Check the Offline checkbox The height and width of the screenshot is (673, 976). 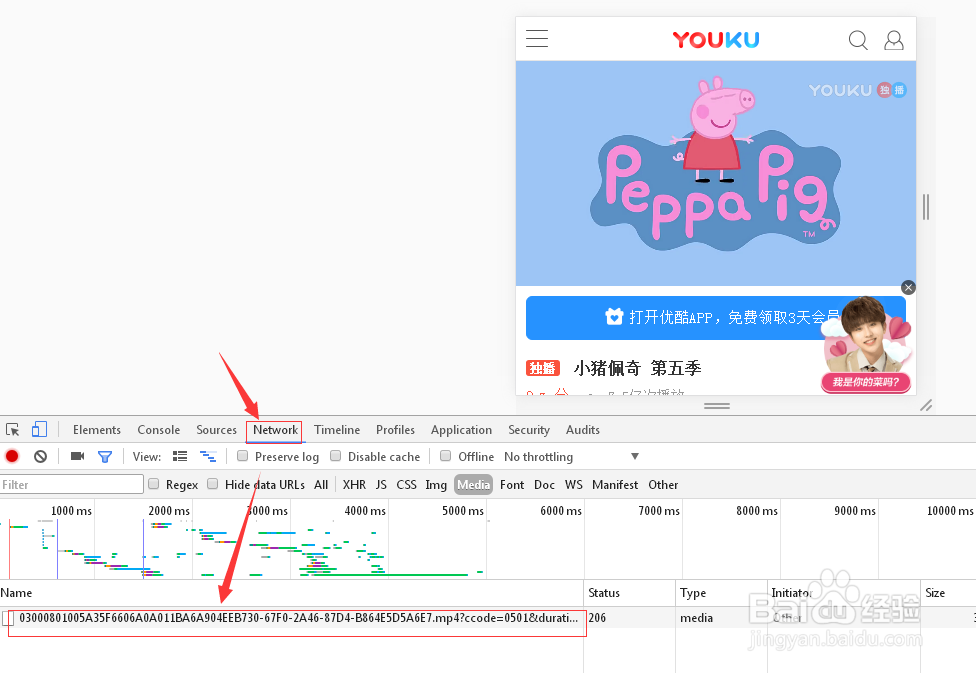point(446,456)
